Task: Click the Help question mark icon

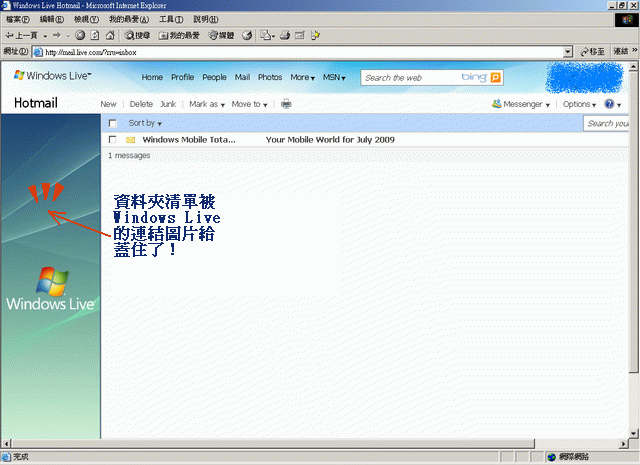Action: pyautogui.click(x=609, y=104)
